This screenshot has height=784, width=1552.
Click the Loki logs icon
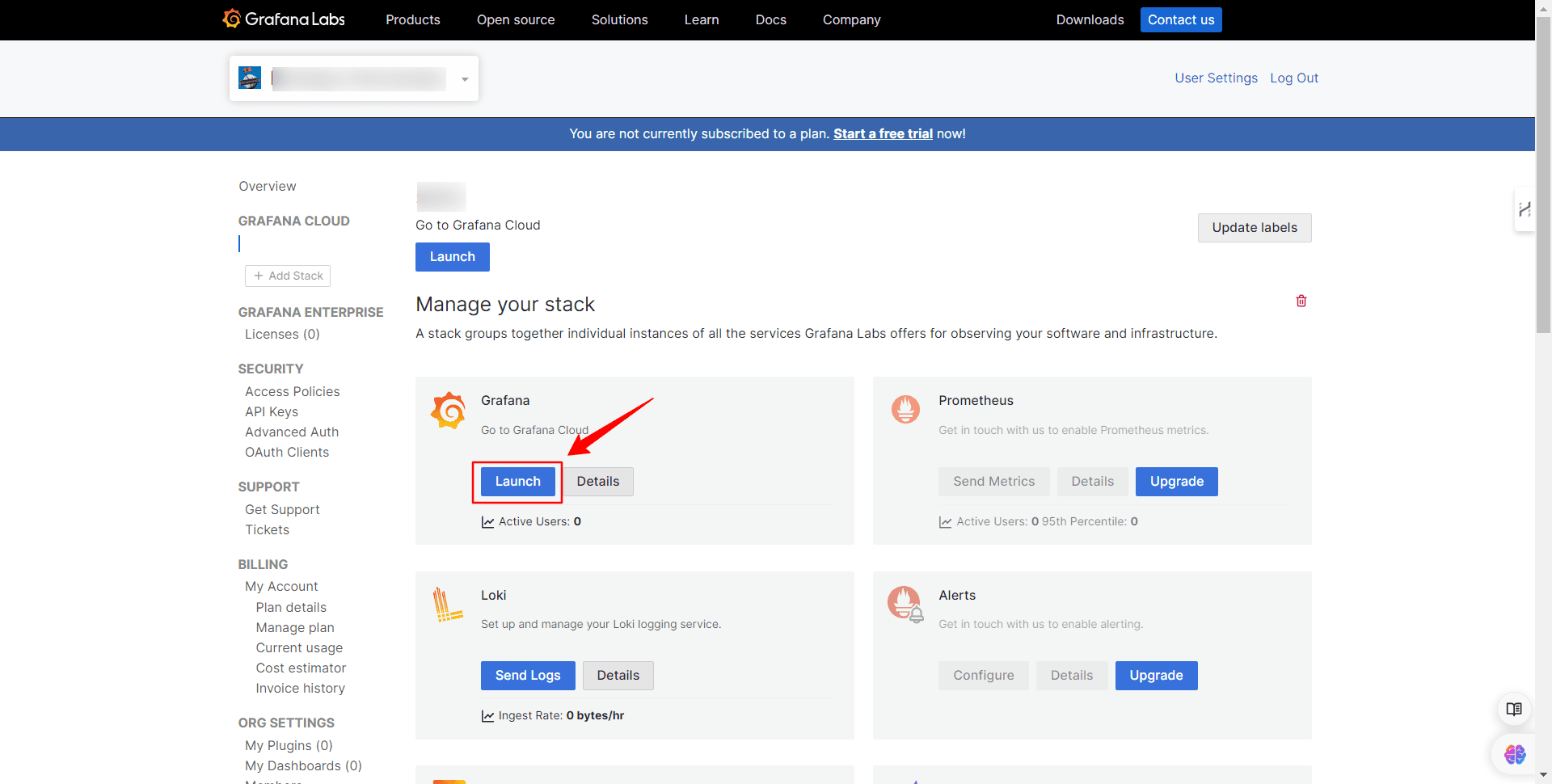[x=447, y=605]
